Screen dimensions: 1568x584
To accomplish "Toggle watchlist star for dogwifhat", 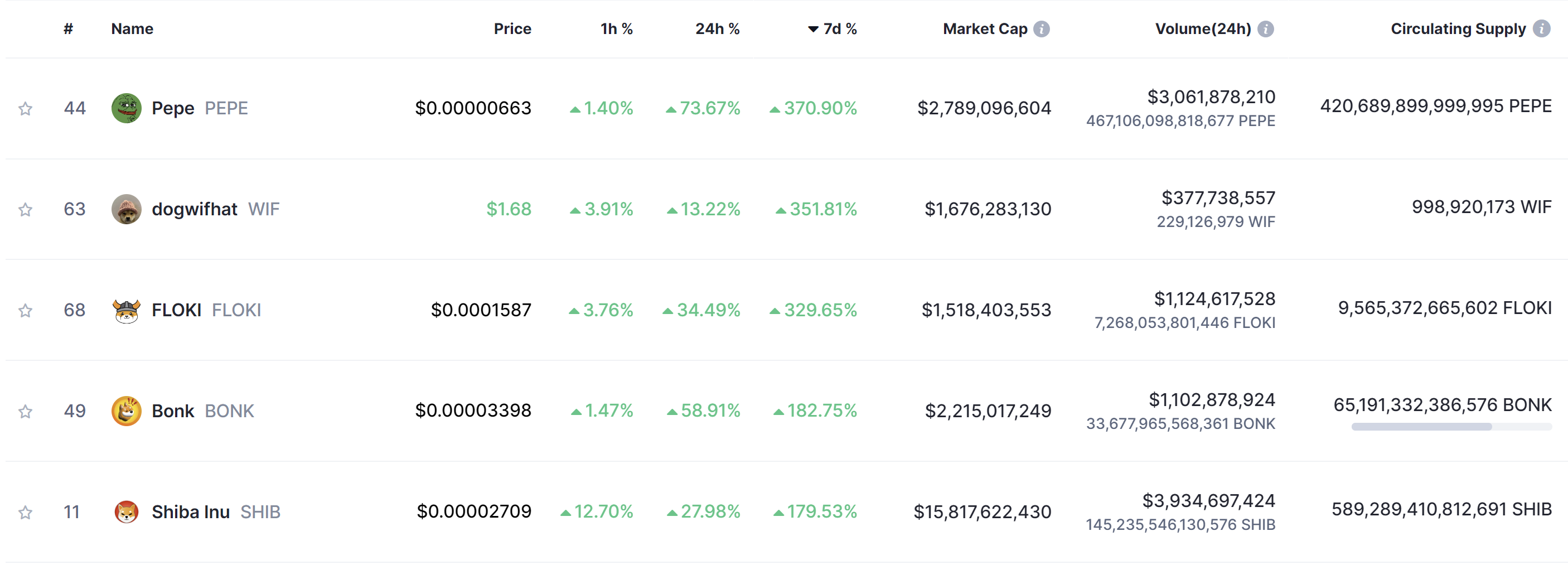I will 25,210.
